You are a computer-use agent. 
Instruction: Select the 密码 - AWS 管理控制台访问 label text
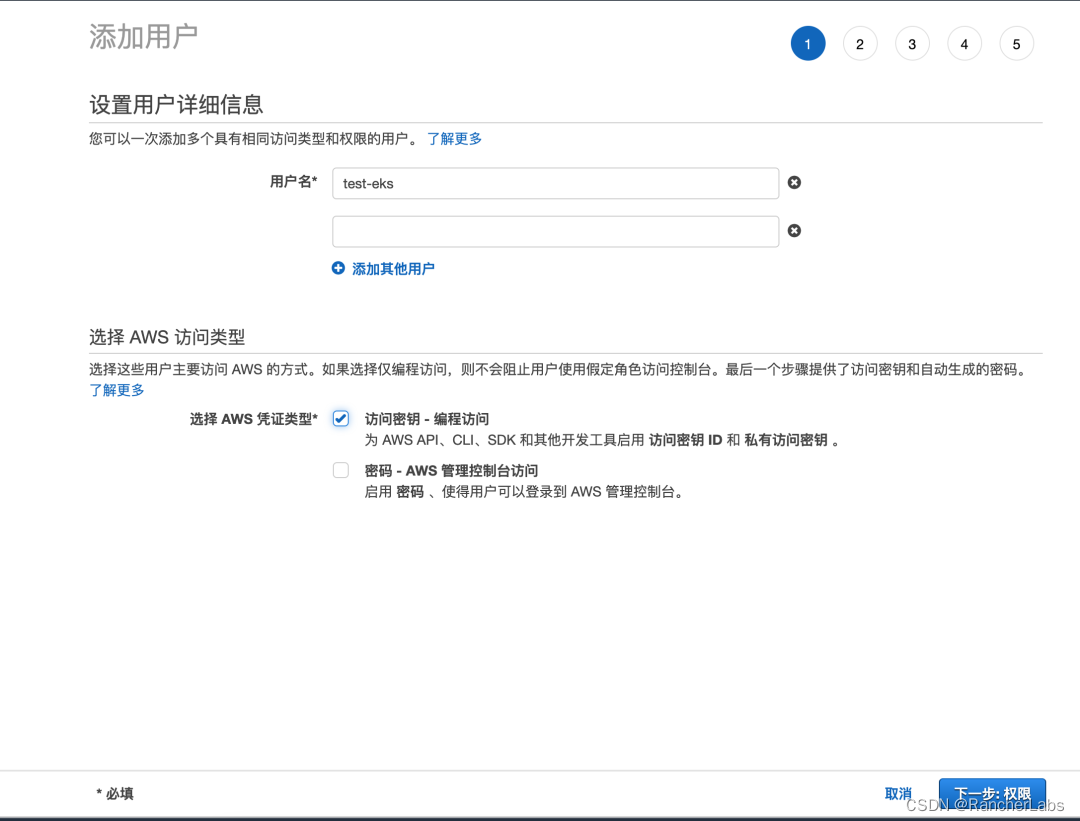(452, 470)
